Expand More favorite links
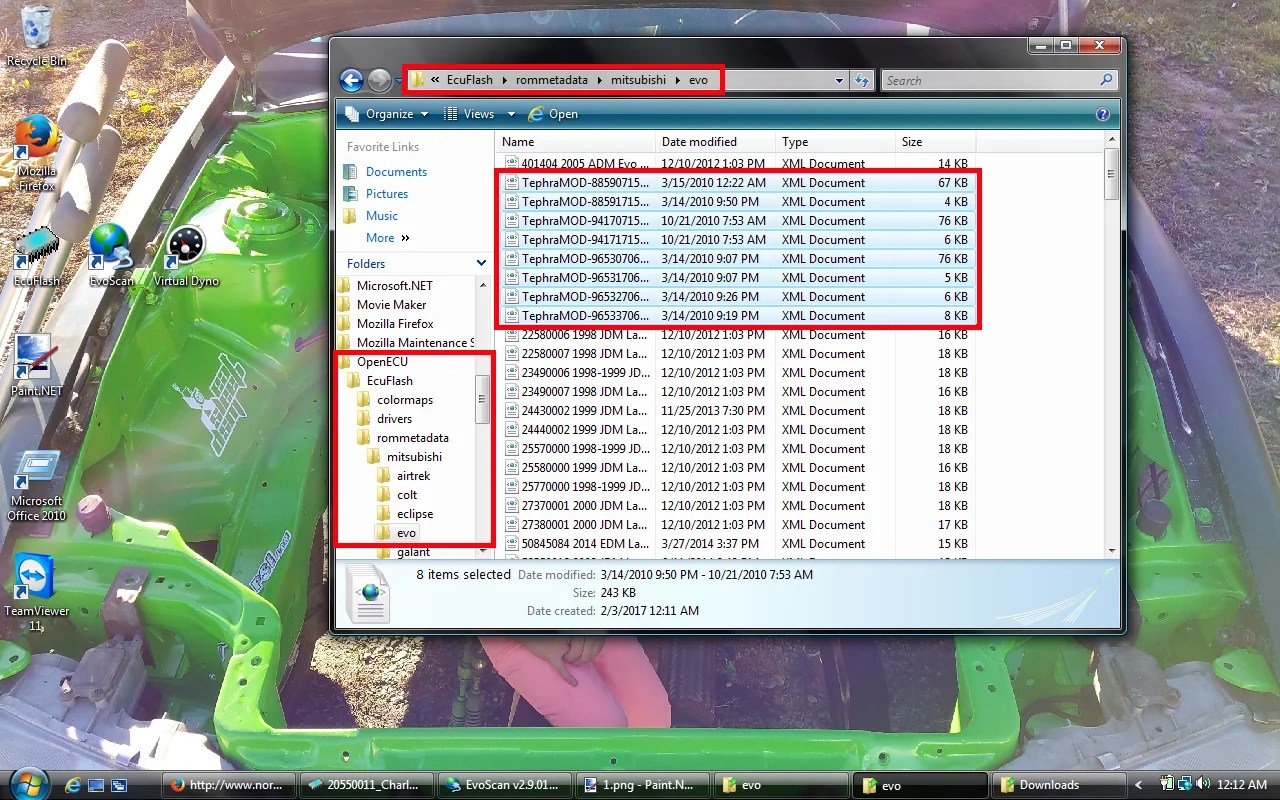 tap(387, 238)
